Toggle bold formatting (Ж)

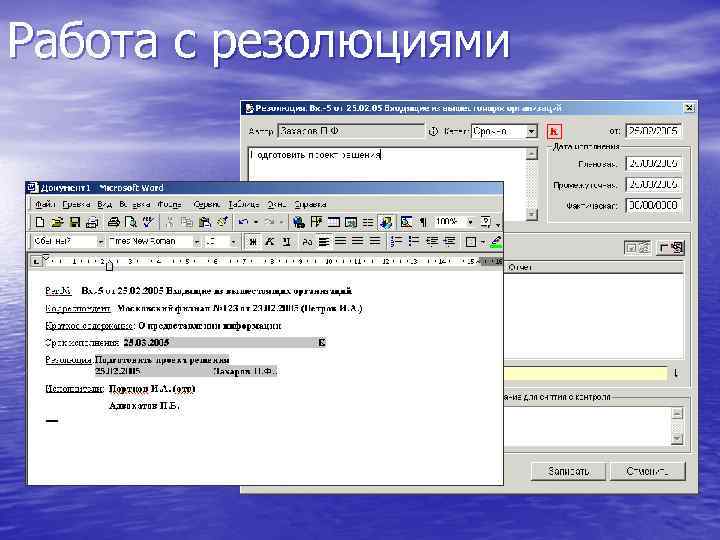[253, 242]
